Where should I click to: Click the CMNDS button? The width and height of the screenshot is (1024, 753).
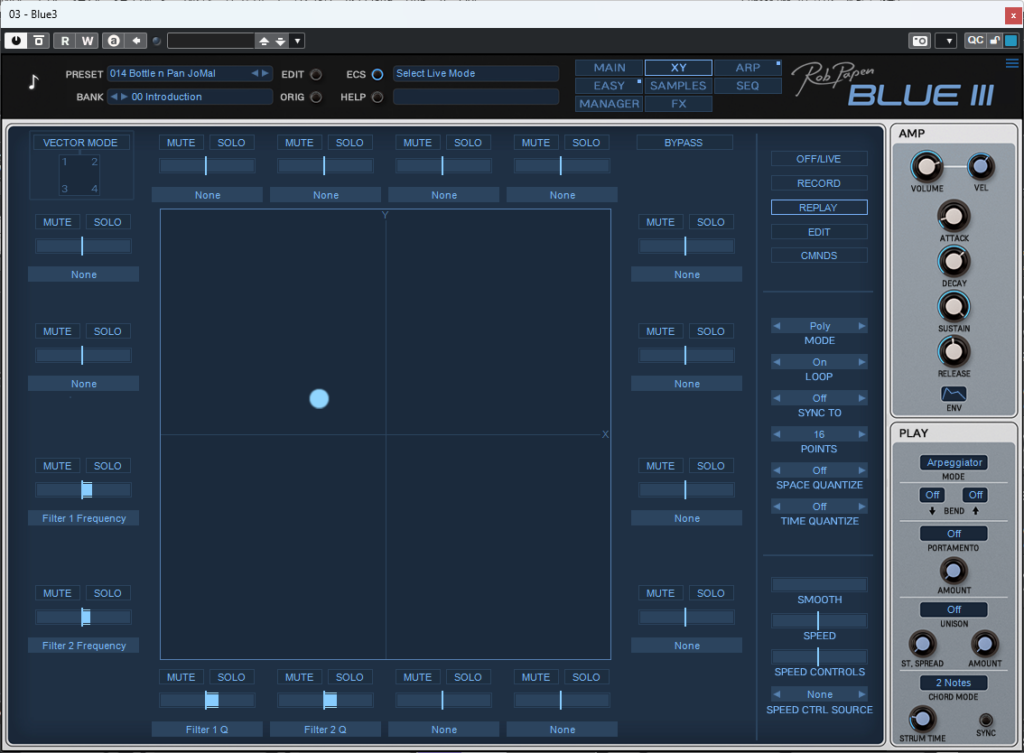[818, 255]
